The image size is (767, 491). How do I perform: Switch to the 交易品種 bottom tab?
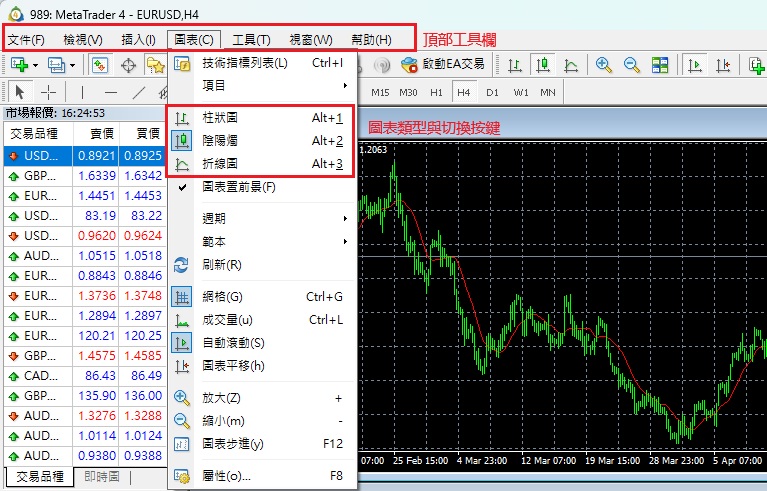coord(40,477)
